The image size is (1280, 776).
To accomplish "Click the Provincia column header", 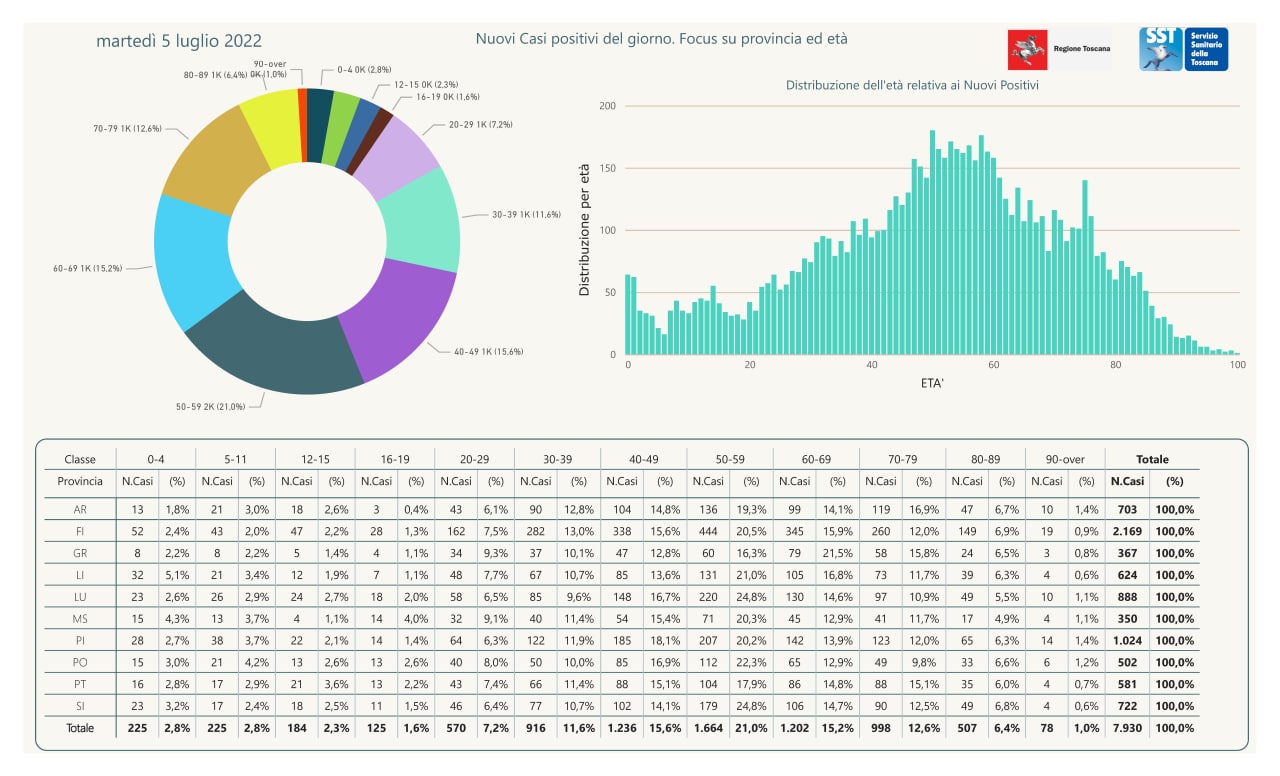I will coord(80,481).
